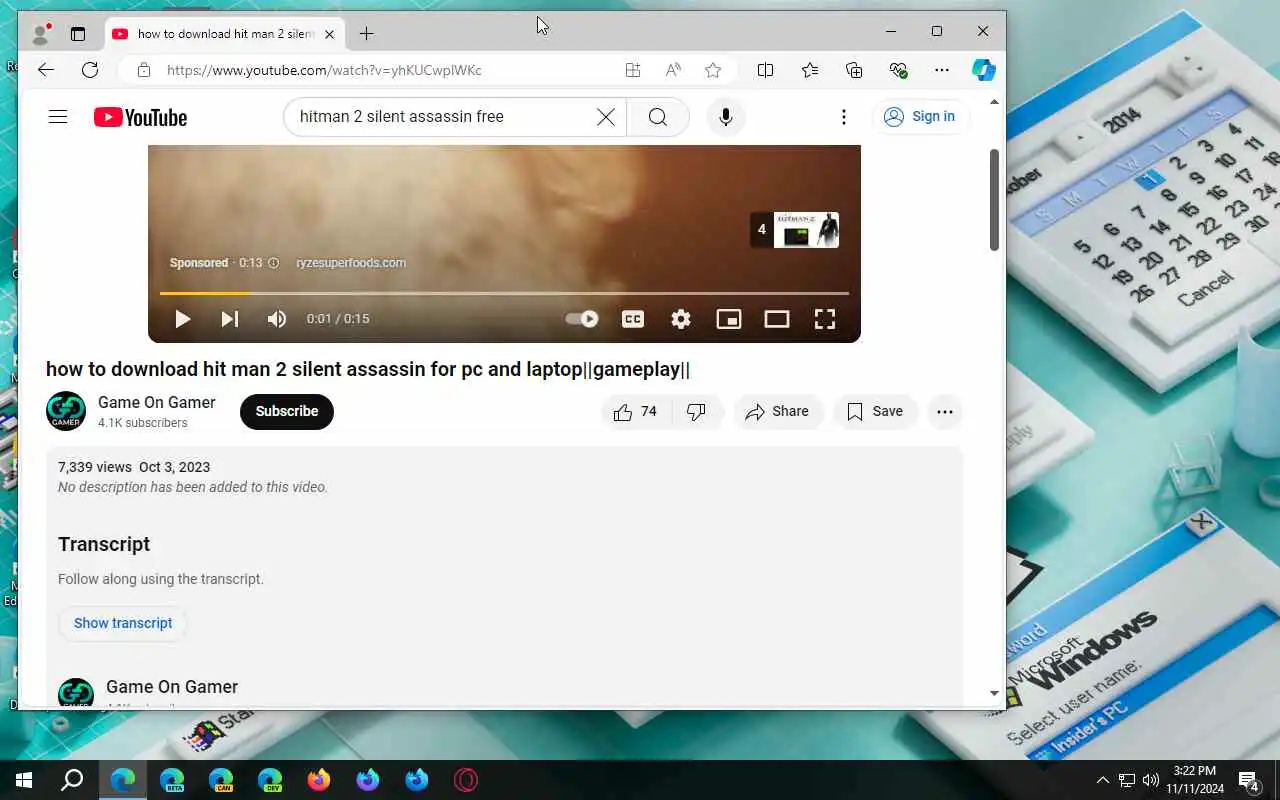Image resolution: width=1280 pixels, height=800 pixels.
Task: Show sponsored ad info icon
Action: click(x=274, y=263)
